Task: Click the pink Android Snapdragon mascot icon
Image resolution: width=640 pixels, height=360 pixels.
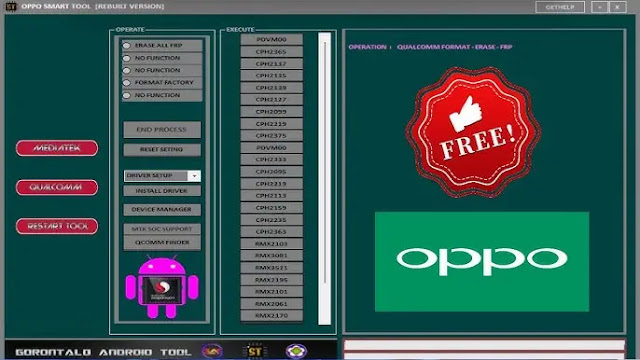Action: point(162,287)
